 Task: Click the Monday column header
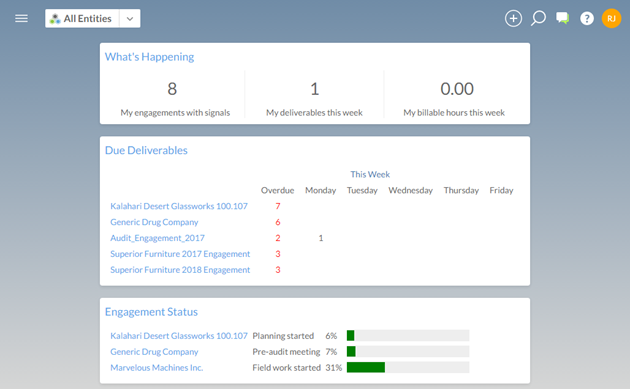321,190
